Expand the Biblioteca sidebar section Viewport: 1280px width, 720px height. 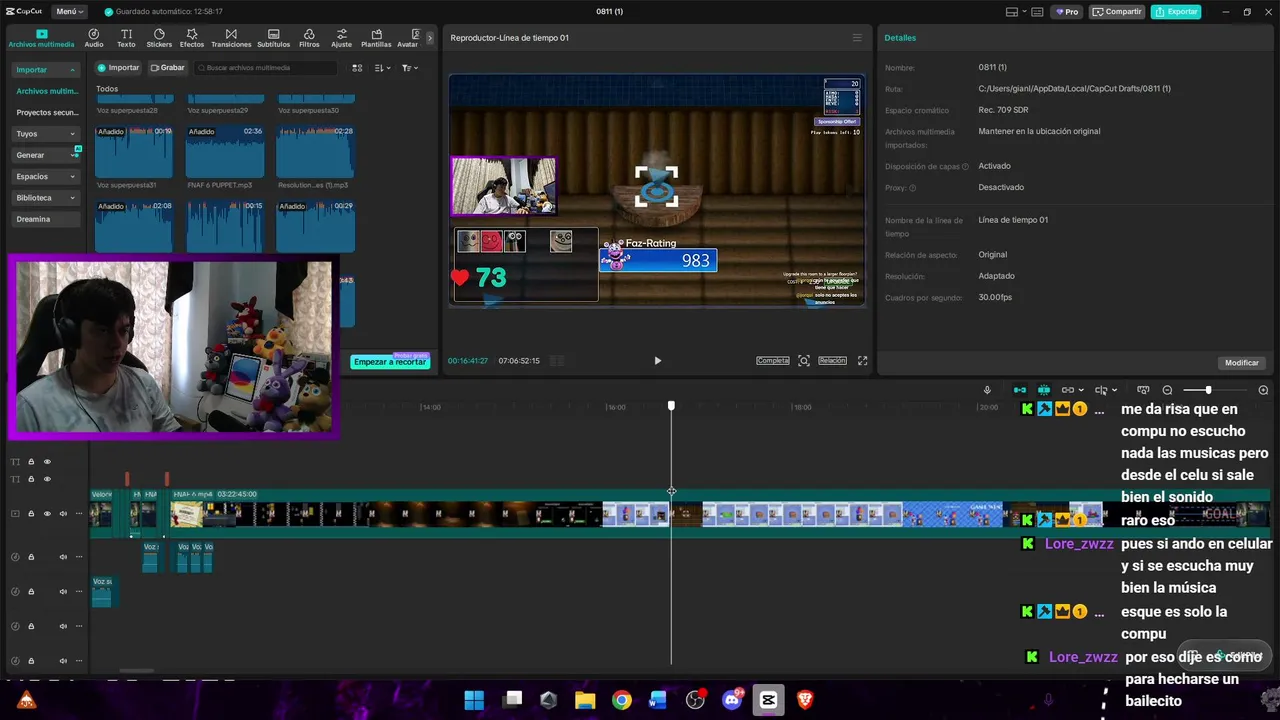pos(46,198)
